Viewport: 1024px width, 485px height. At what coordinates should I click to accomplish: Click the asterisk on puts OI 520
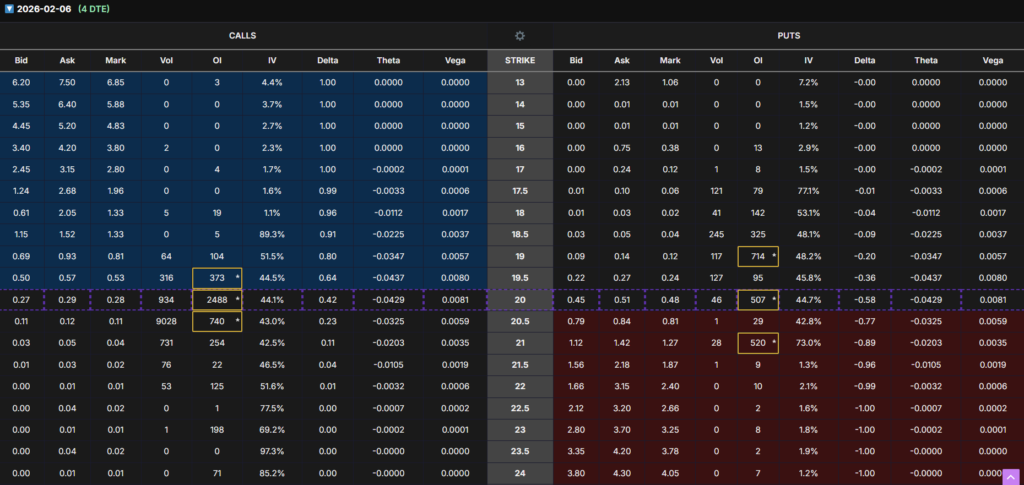[x=774, y=343]
